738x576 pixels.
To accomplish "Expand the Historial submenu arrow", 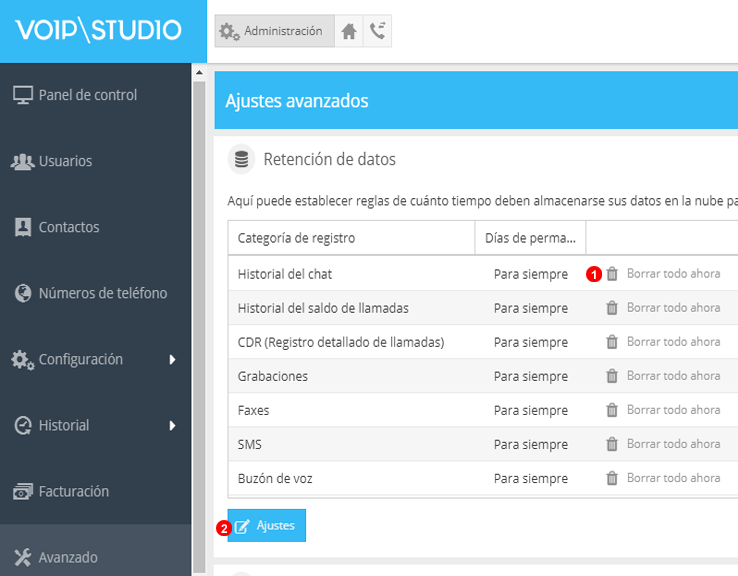I will pos(172,425).
